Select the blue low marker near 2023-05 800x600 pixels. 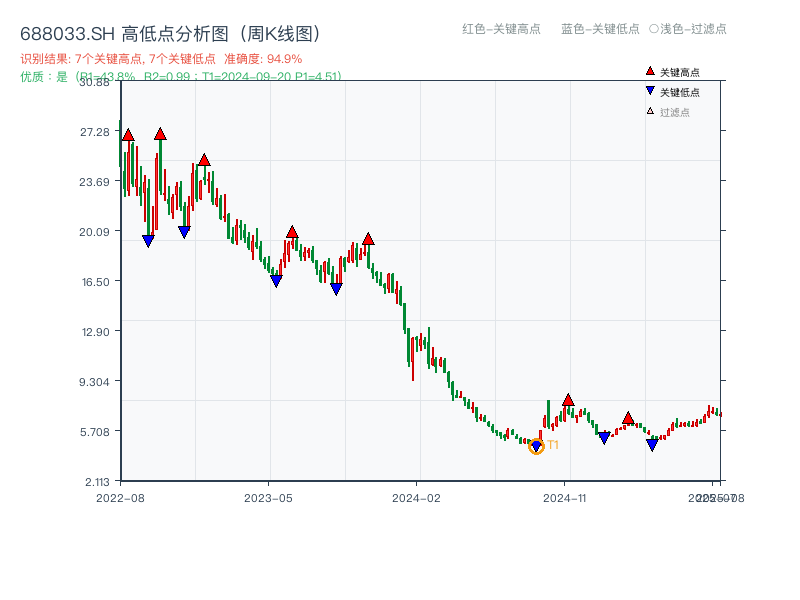[276, 281]
